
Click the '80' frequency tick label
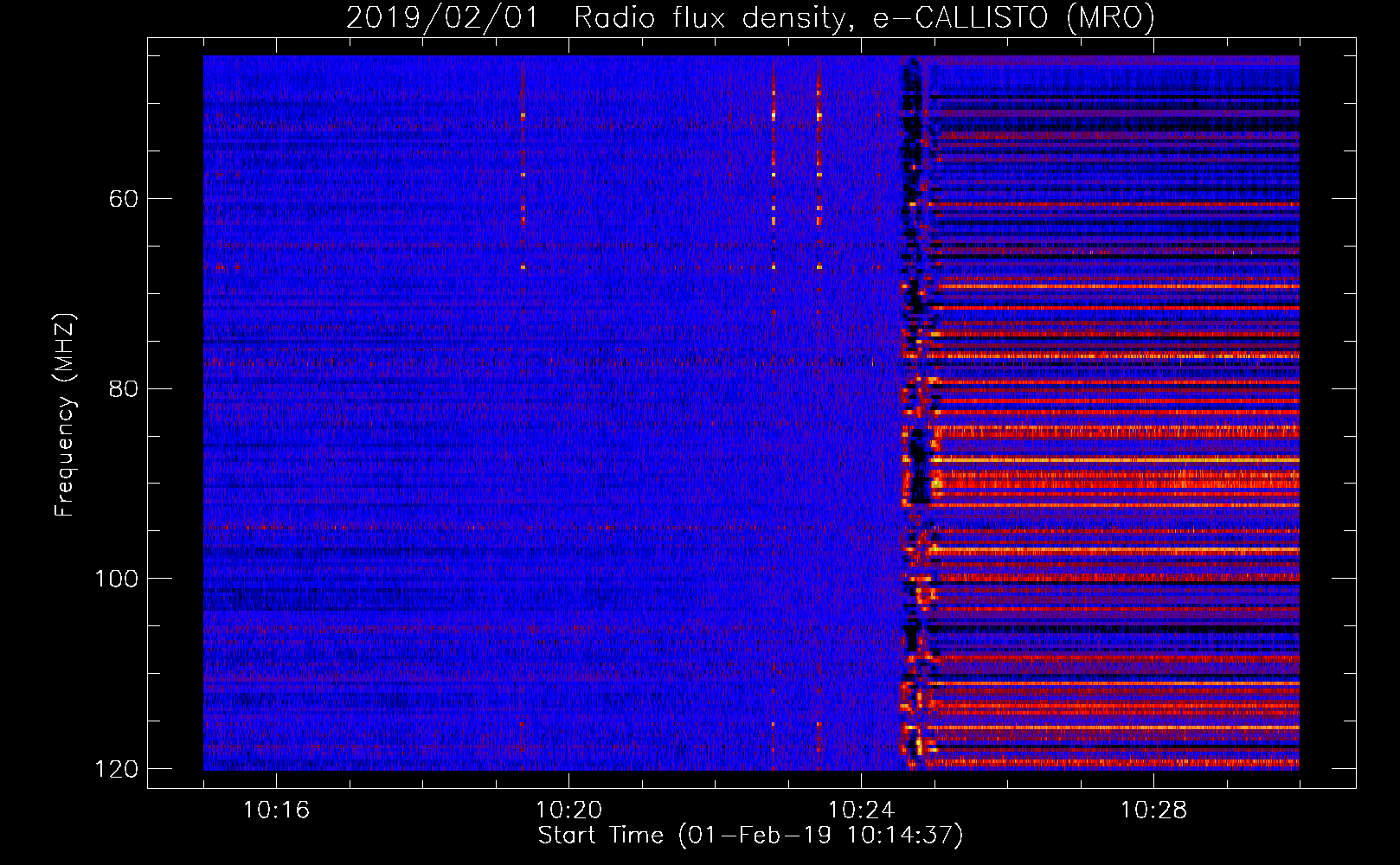click(124, 388)
